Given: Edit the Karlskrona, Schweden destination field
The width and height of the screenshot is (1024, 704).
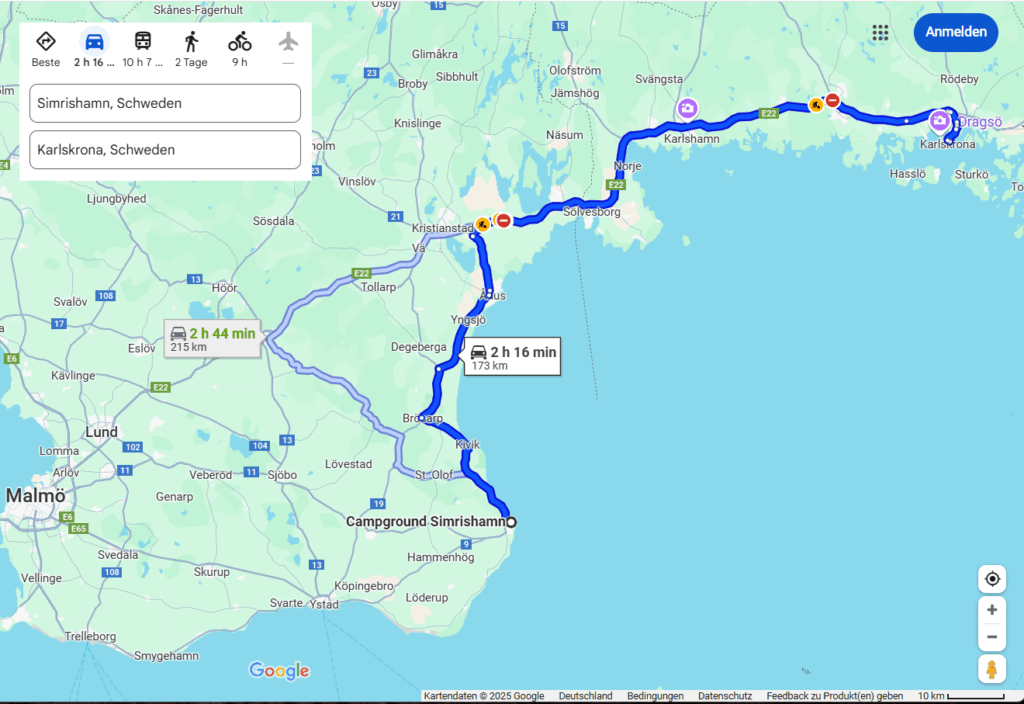Looking at the screenshot, I should (165, 150).
